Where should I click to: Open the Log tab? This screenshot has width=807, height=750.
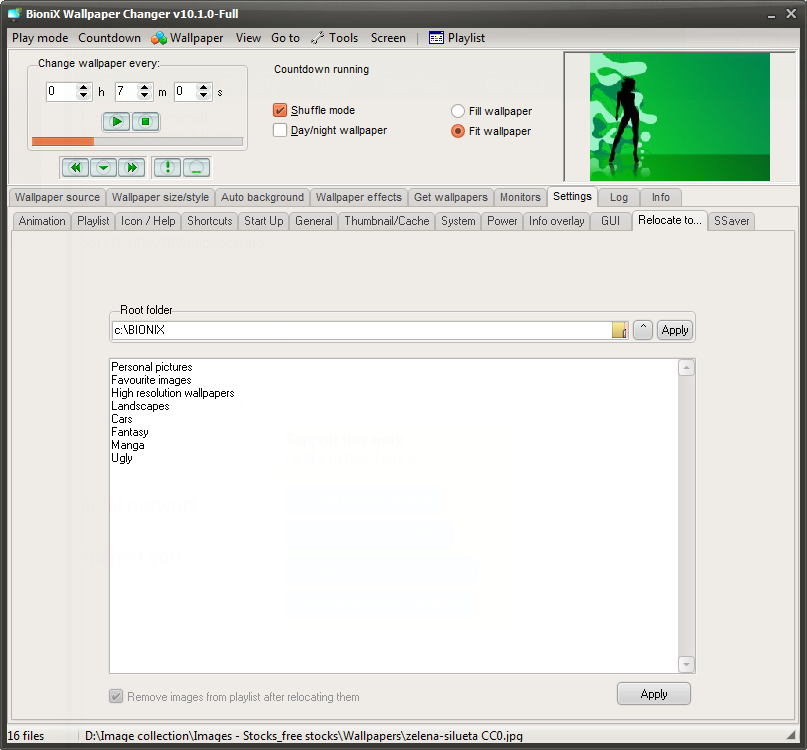pos(619,197)
